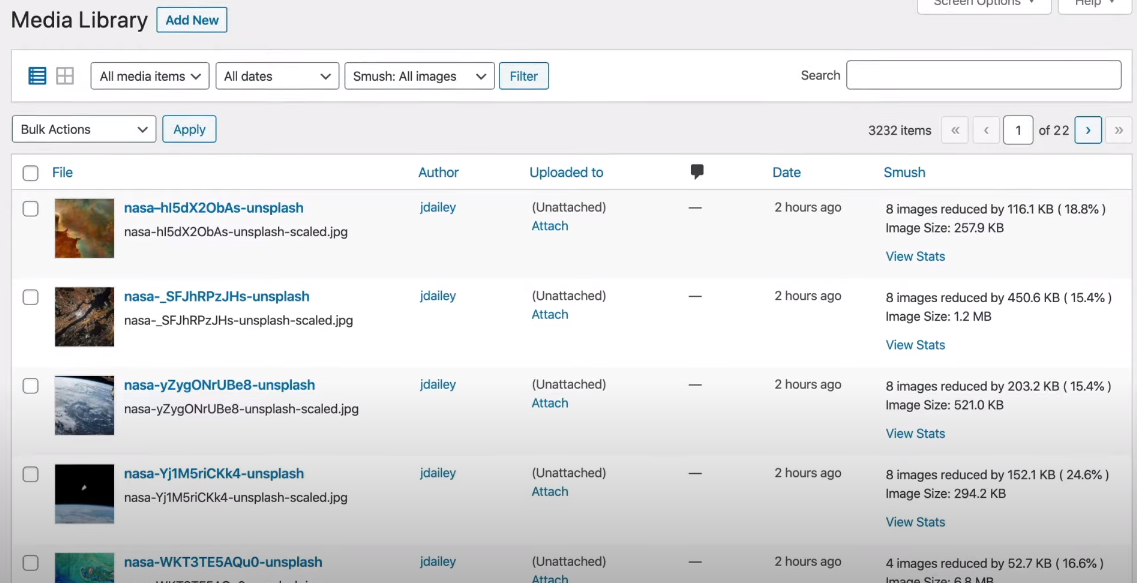This screenshot has width=1137, height=583.
Task: Click View Stats for nasa-hI5dX2ObAs-unsplash
Action: [915, 256]
